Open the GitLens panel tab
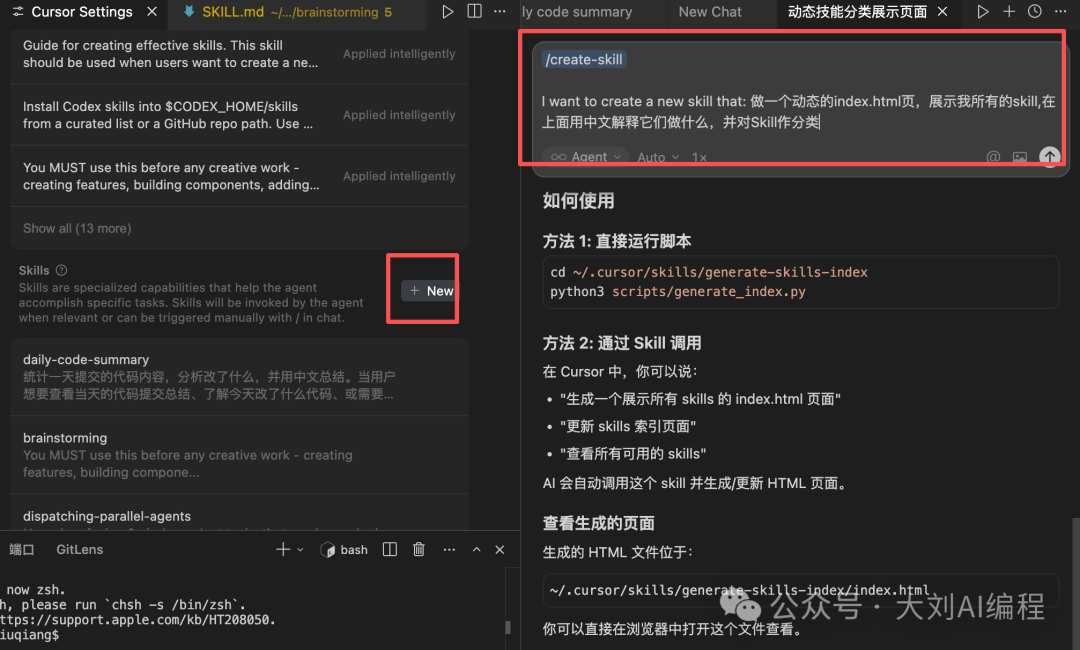 (x=80, y=549)
